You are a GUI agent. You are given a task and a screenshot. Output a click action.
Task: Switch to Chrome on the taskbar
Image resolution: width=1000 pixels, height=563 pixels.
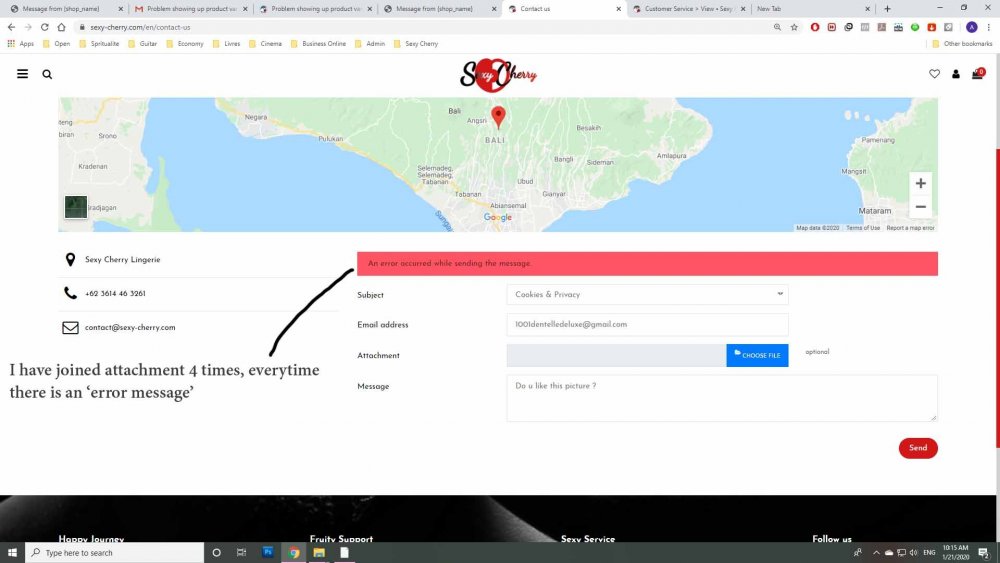point(293,553)
